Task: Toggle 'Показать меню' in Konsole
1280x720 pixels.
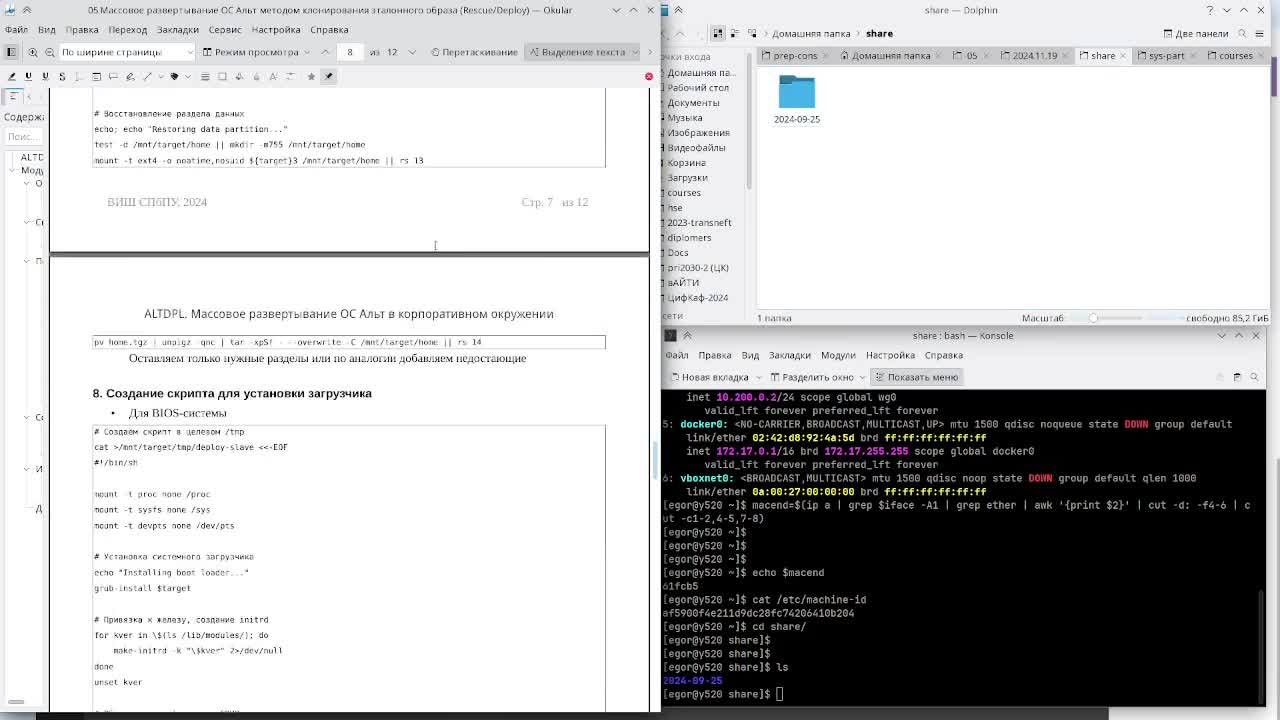Action: 915,377
